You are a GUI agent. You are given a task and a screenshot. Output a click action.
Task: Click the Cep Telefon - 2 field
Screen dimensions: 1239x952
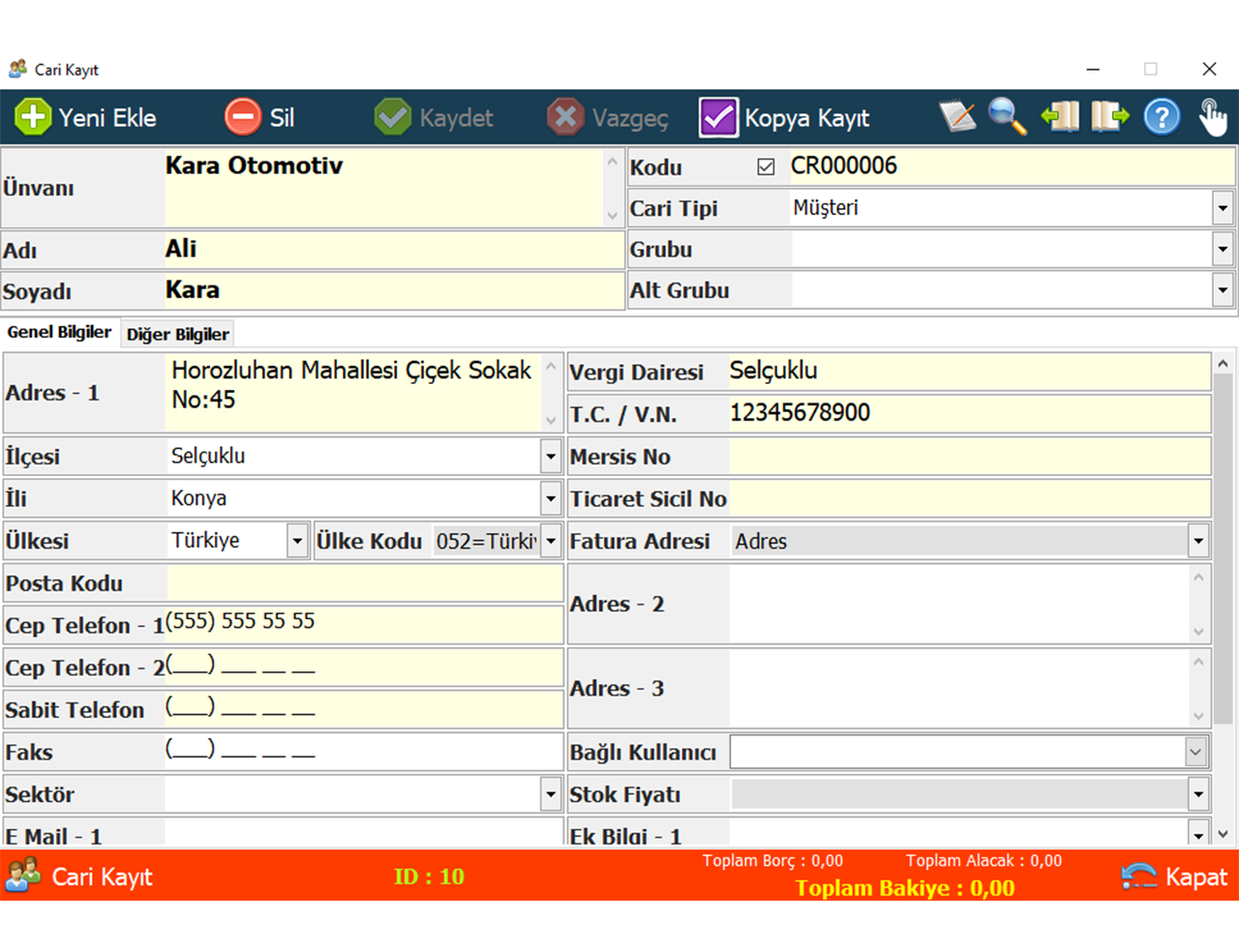point(364,668)
